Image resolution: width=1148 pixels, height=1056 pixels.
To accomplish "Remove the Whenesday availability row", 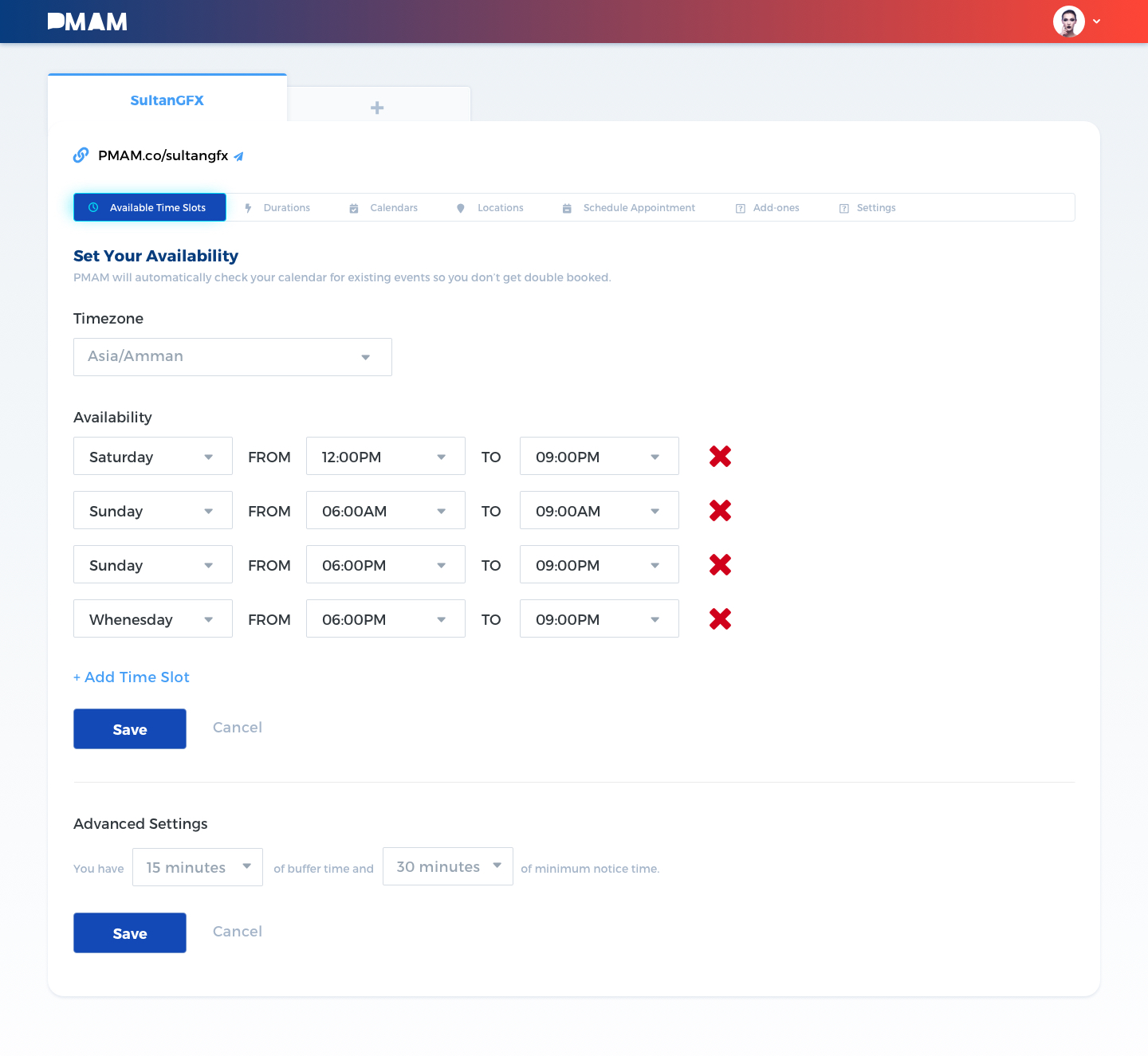I will coord(720,619).
